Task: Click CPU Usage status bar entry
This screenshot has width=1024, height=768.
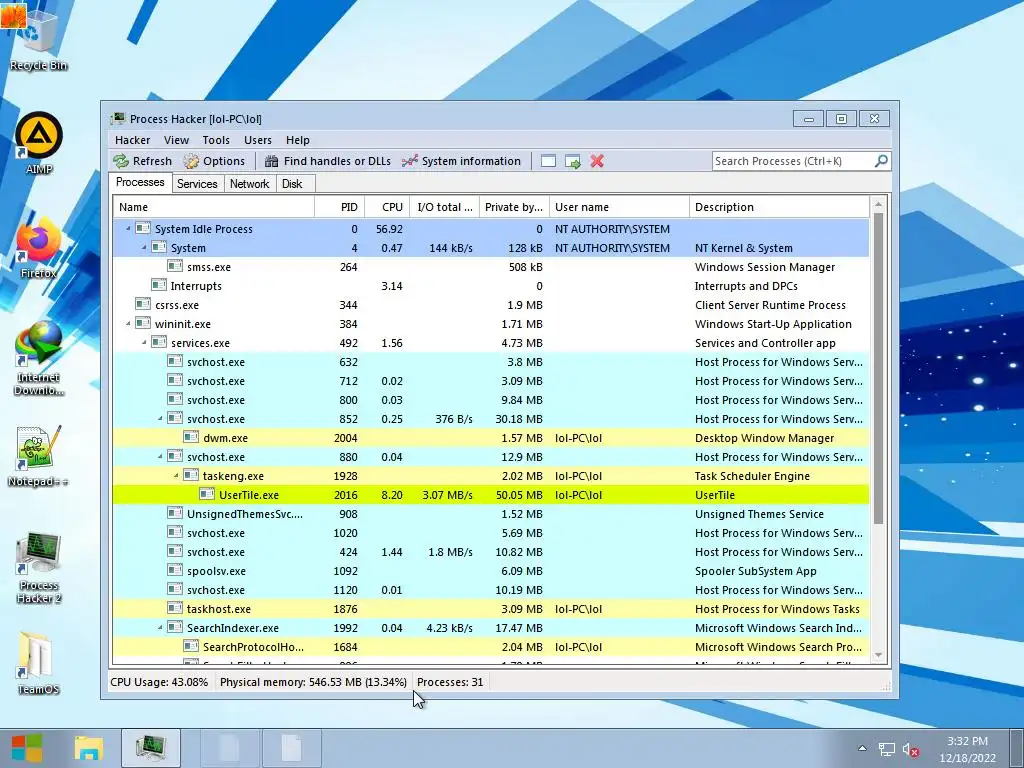Action: pos(159,682)
